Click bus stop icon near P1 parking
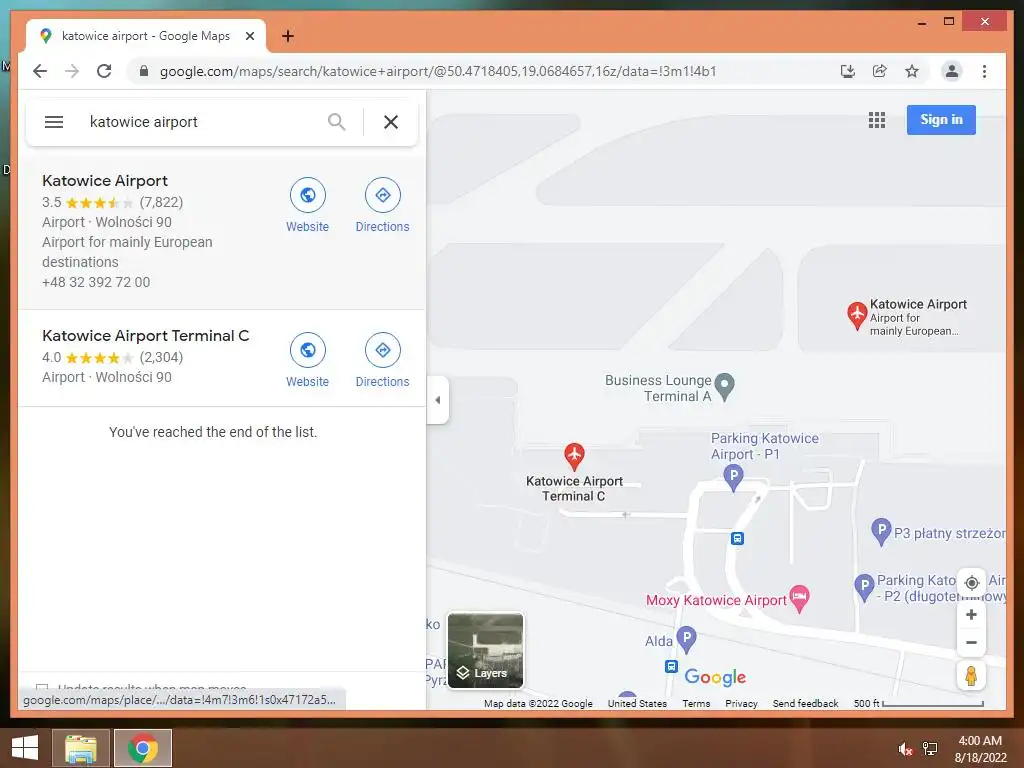The height and width of the screenshot is (768, 1024). click(x=737, y=538)
